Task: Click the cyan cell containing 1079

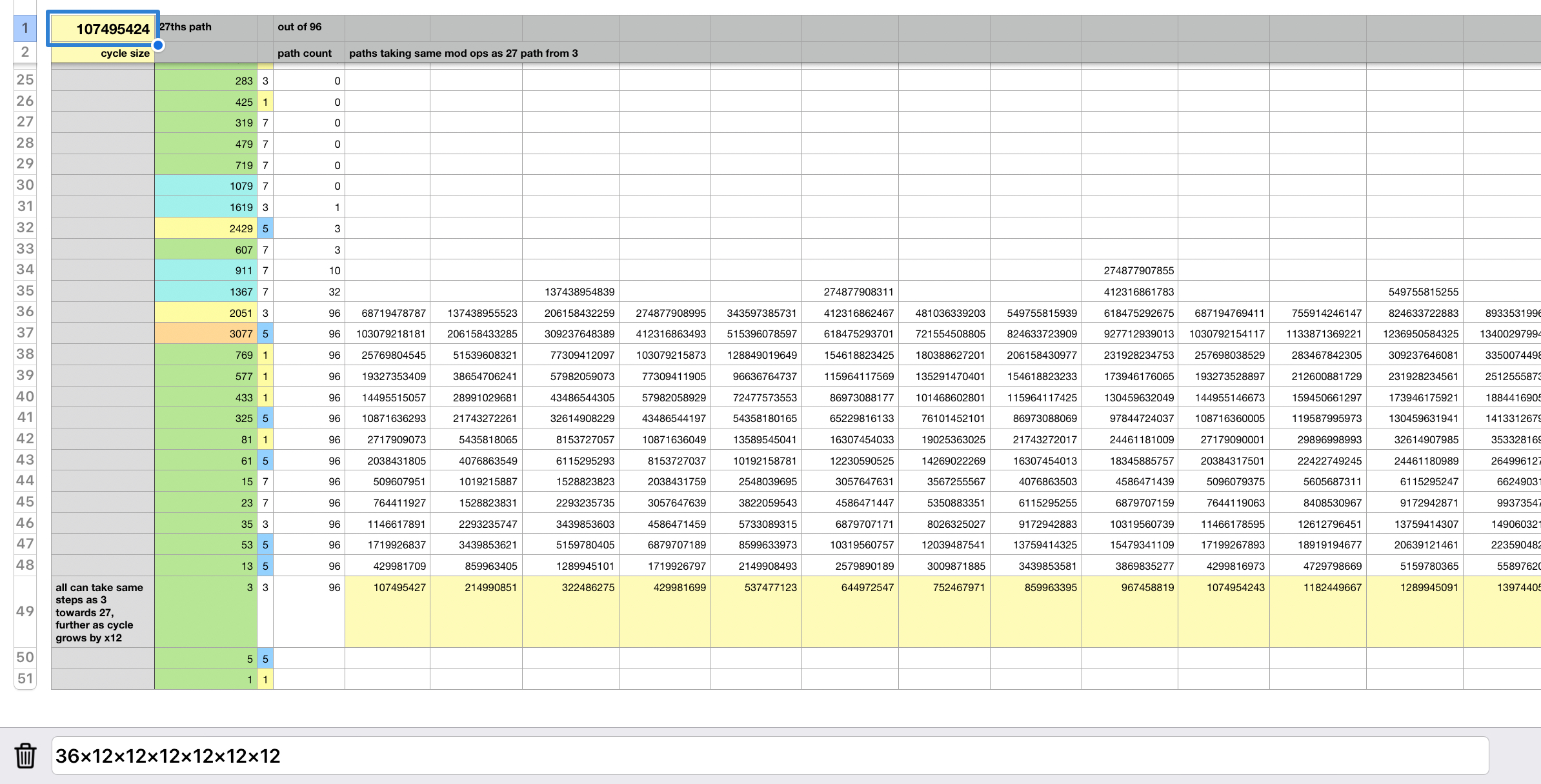Action: coord(205,186)
